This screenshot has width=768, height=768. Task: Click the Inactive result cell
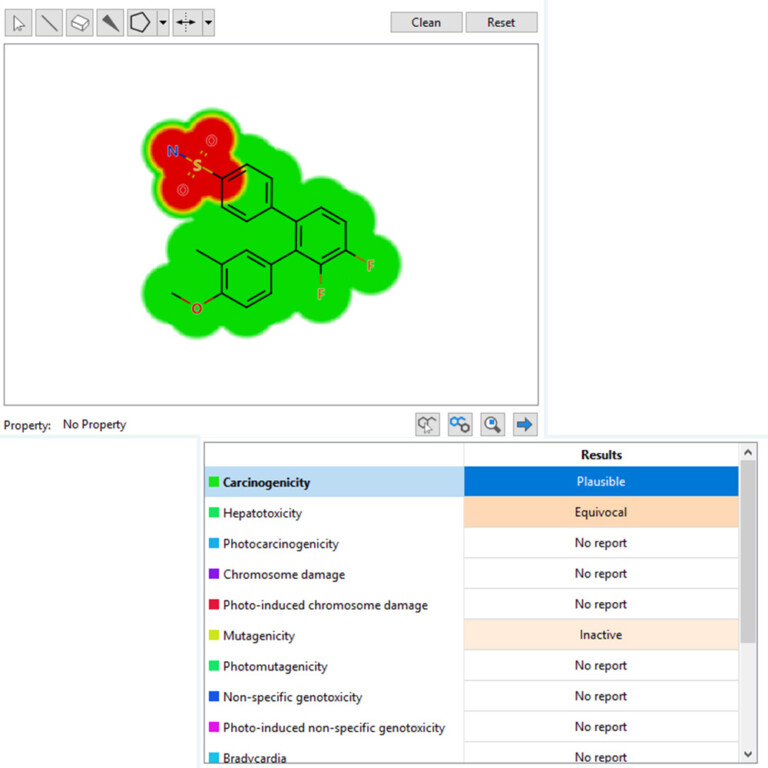pyautogui.click(x=601, y=635)
